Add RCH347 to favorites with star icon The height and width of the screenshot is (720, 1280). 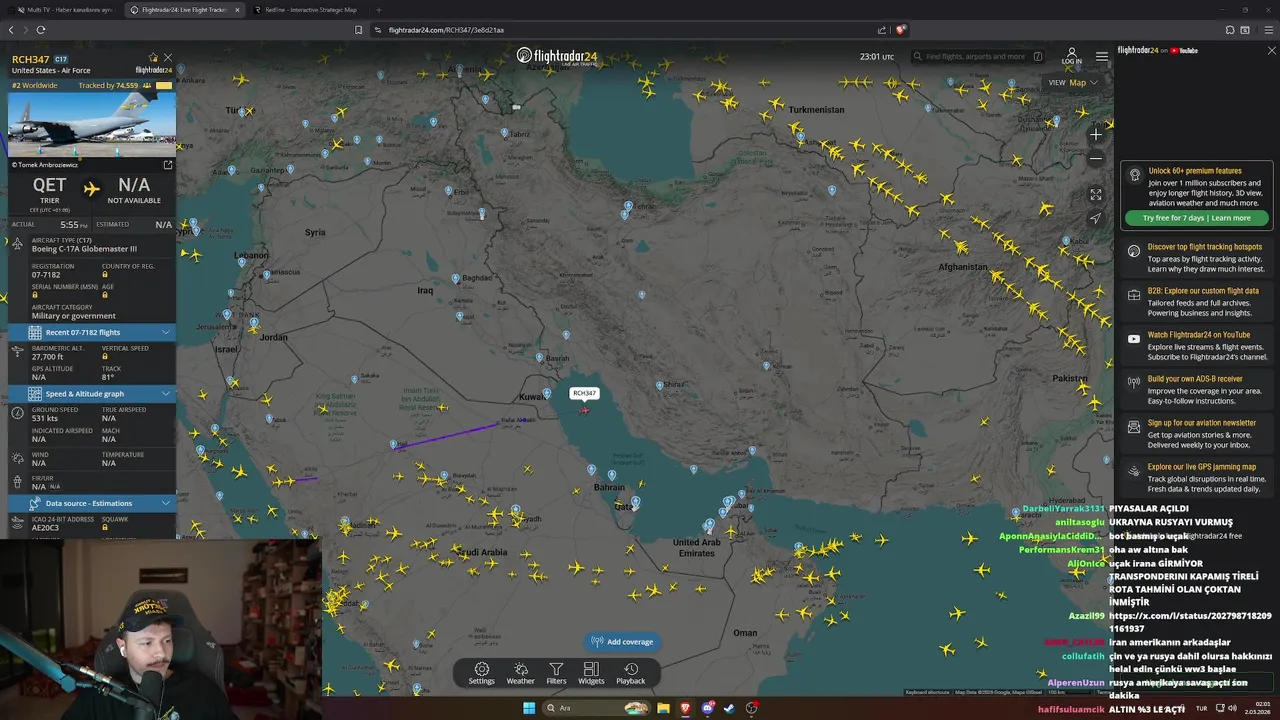pyautogui.click(x=153, y=58)
